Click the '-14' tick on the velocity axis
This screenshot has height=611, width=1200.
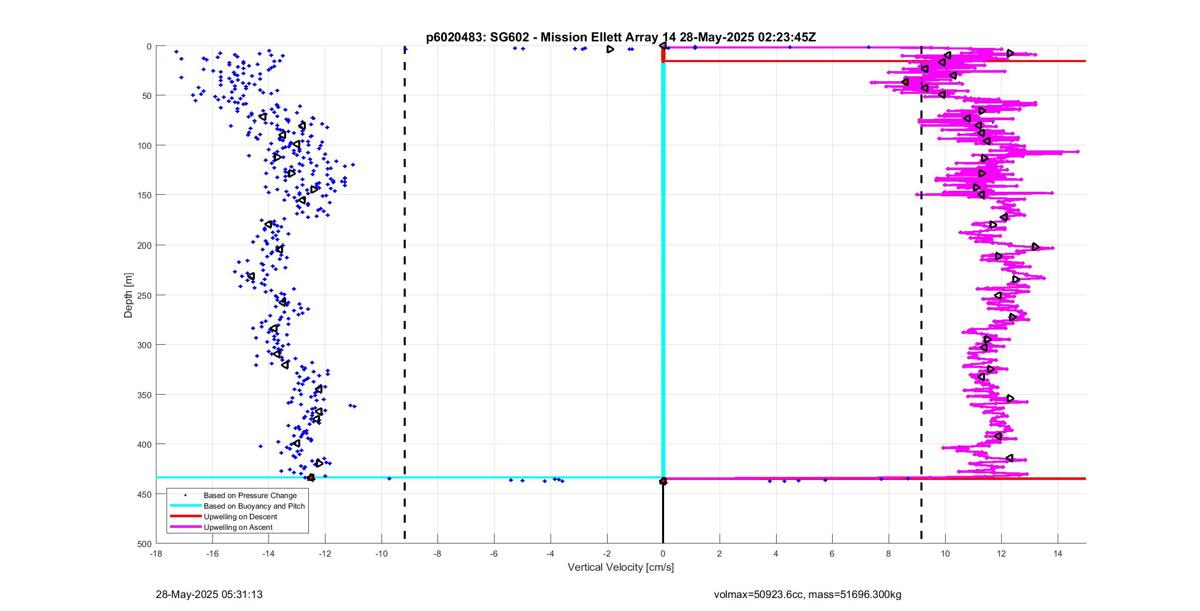[268, 552]
